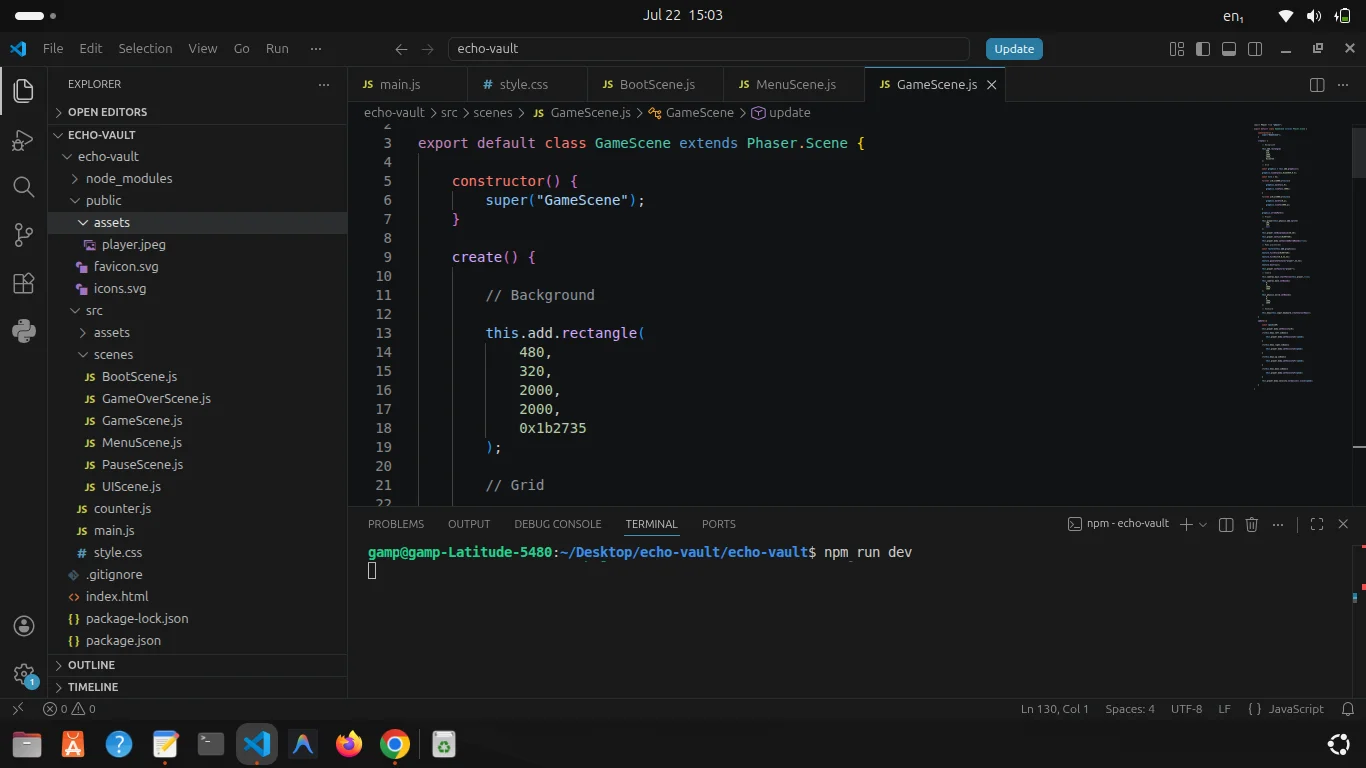Open errors and warnings count in status bar
This screenshot has width=1366, height=768.
click(69, 709)
